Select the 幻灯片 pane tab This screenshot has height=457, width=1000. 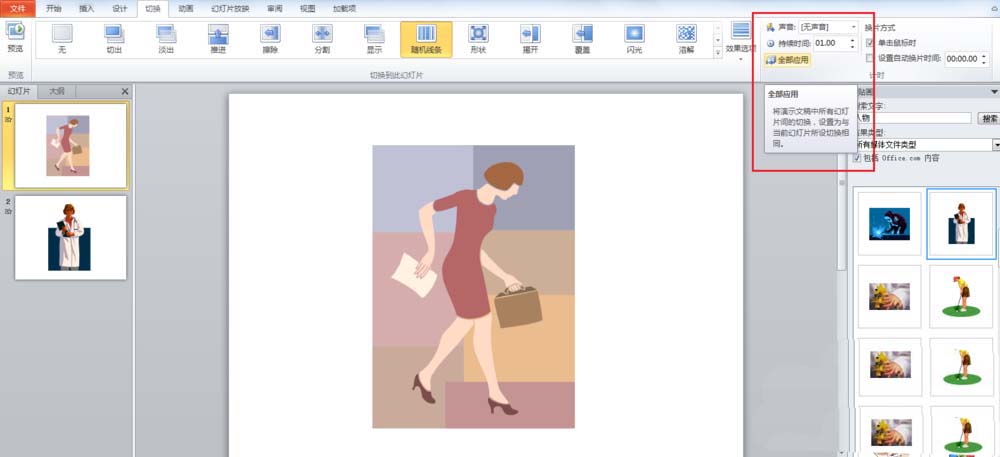pyautogui.click(x=18, y=91)
